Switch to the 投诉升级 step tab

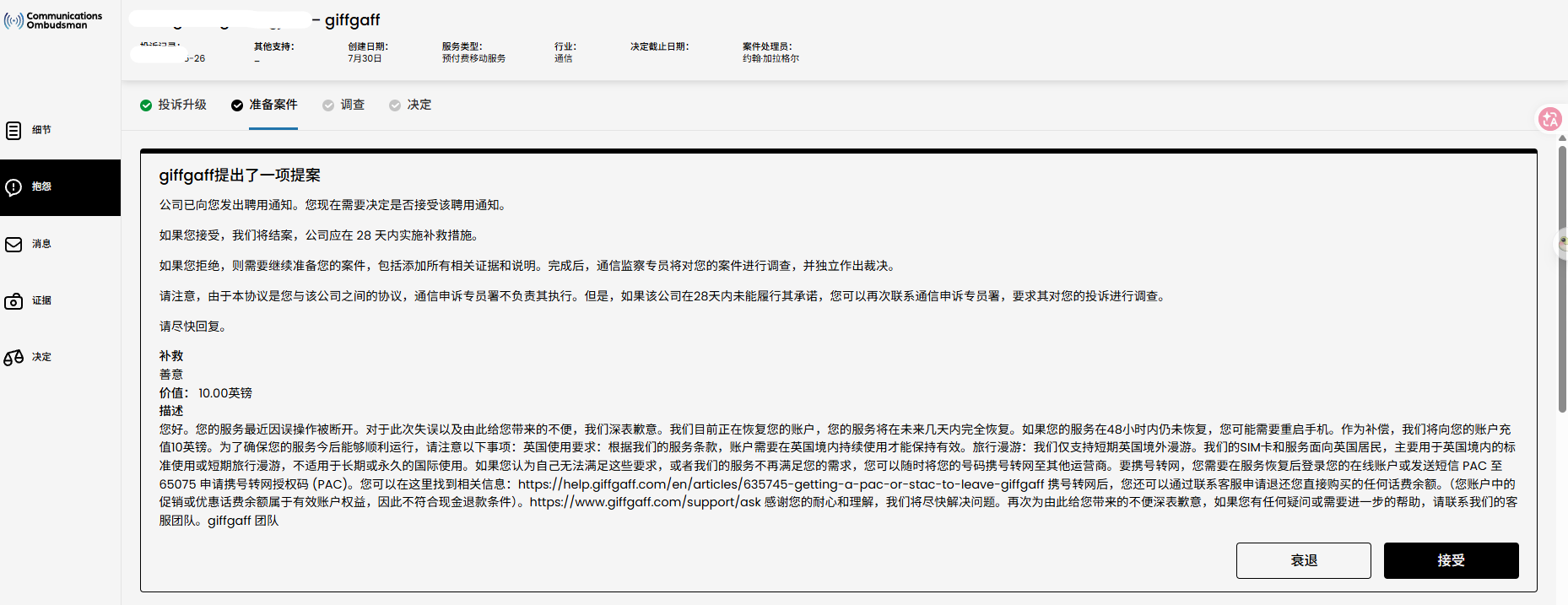(182, 105)
